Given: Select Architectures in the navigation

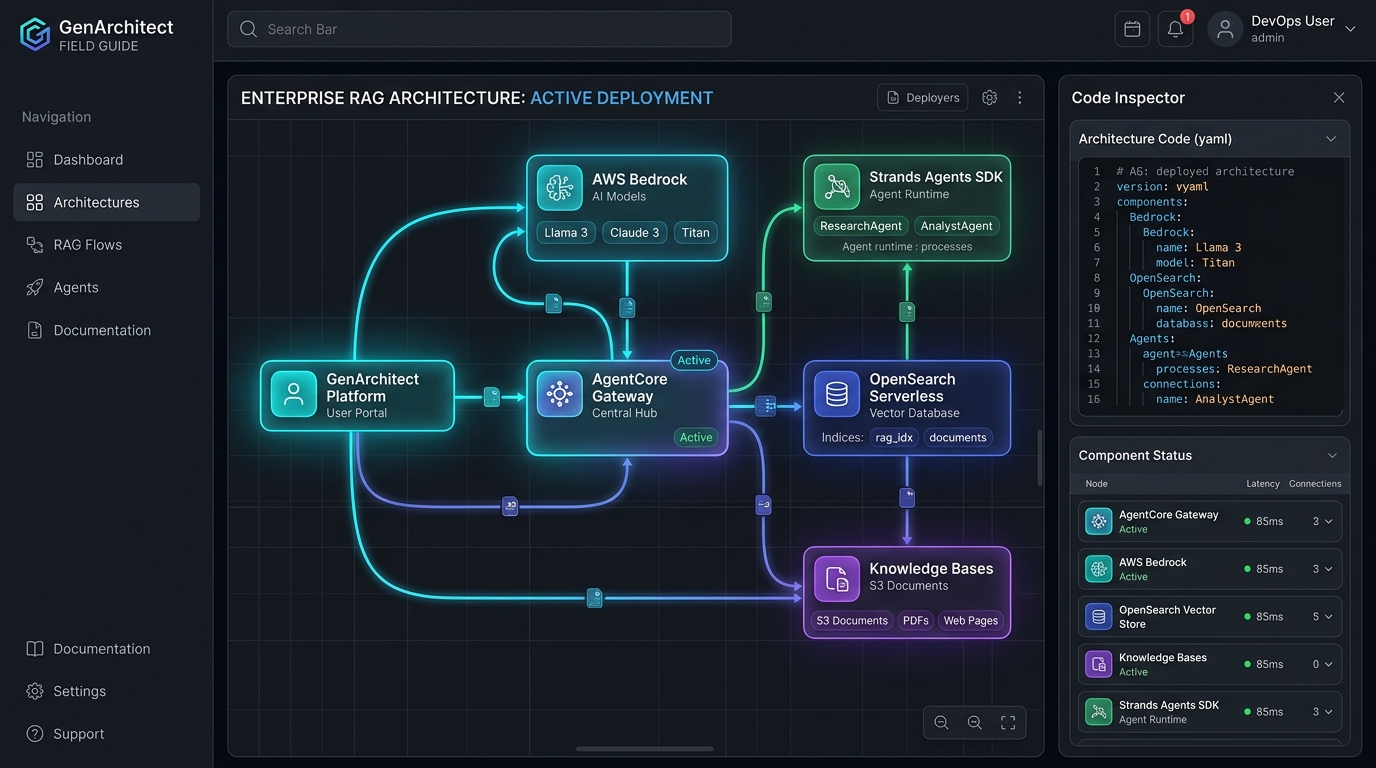Looking at the screenshot, I should click(x=107, y=202).
